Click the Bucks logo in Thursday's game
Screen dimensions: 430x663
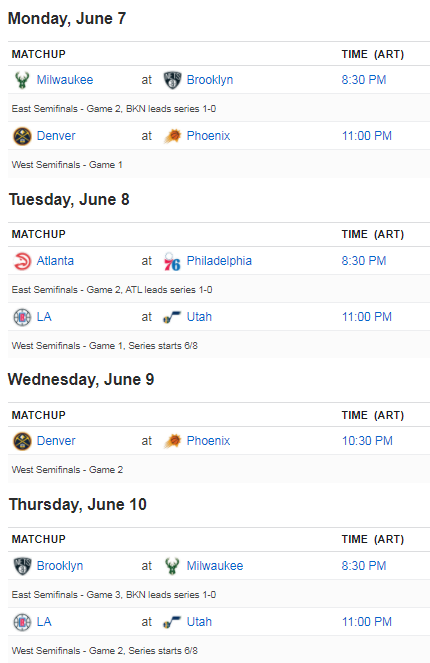(x=172, y=566)
